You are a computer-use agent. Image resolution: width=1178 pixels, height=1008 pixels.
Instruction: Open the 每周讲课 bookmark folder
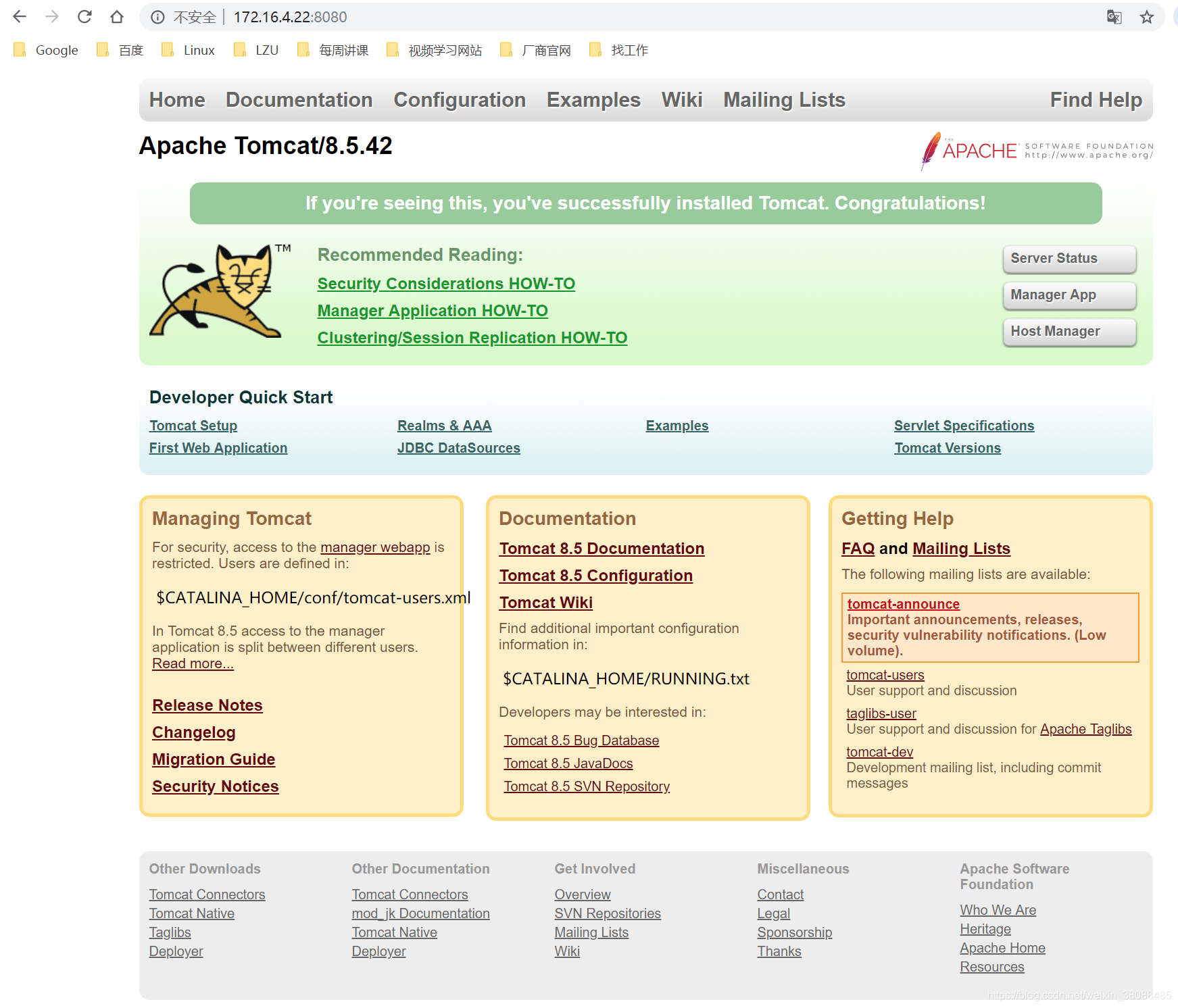click(333, 50)
